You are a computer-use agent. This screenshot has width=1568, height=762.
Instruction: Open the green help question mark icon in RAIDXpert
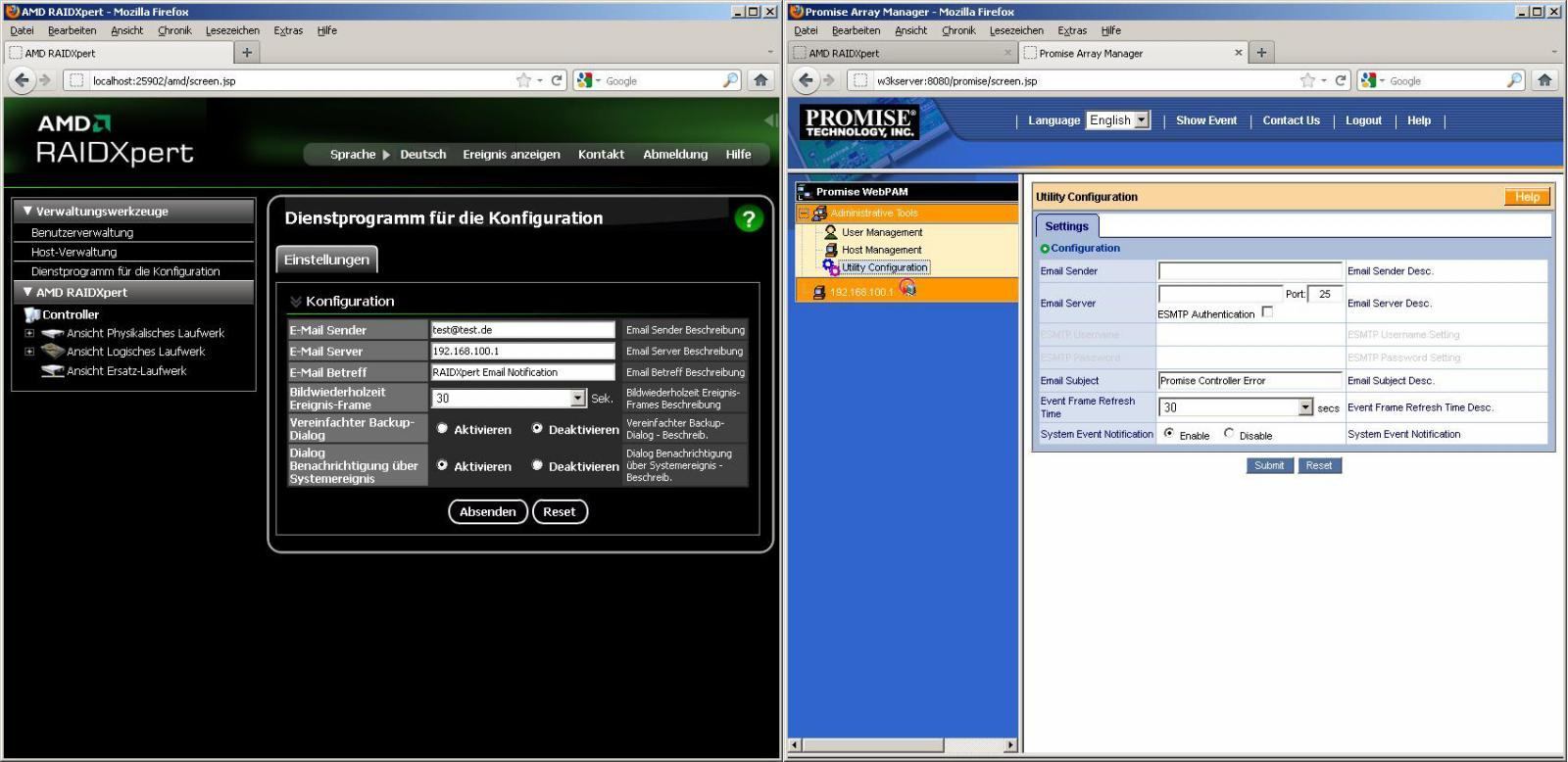coord(749,219)
